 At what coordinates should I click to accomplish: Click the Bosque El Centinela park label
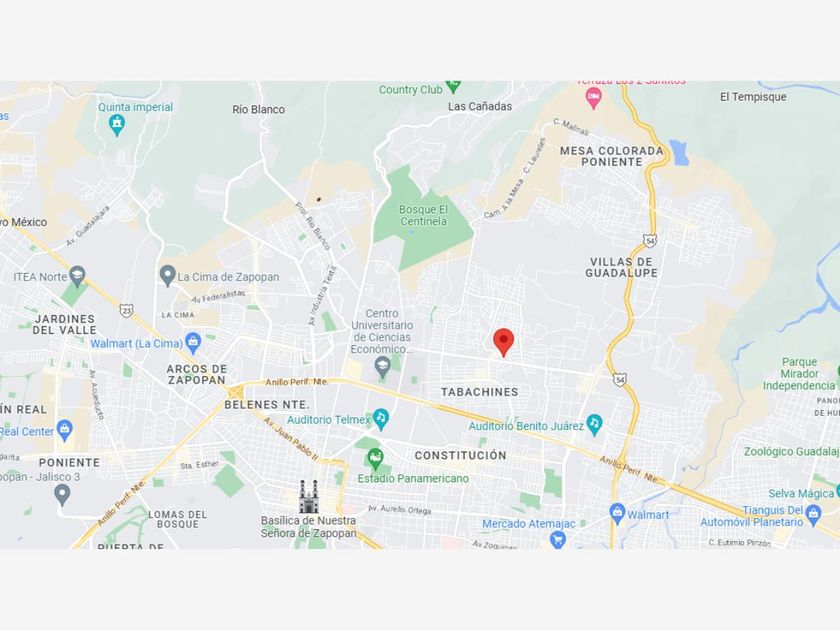click(x=423, y=215)
